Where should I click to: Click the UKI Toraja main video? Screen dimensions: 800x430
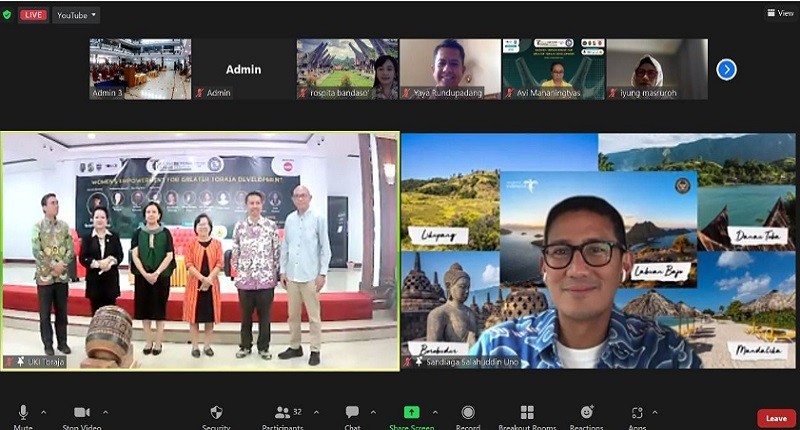(x=200, y=251)
